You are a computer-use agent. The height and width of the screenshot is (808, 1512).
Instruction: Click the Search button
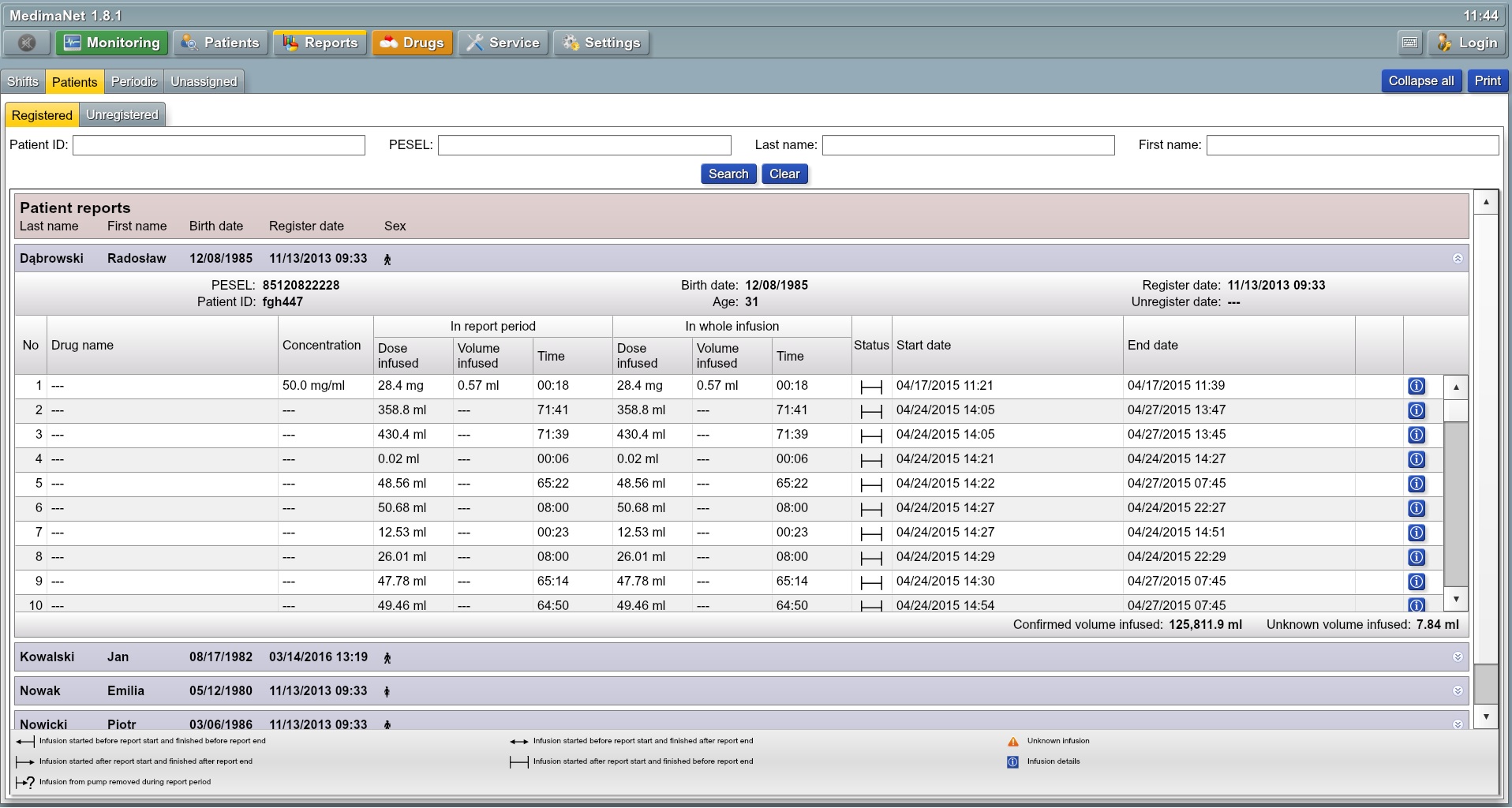(x=728, y=174)
